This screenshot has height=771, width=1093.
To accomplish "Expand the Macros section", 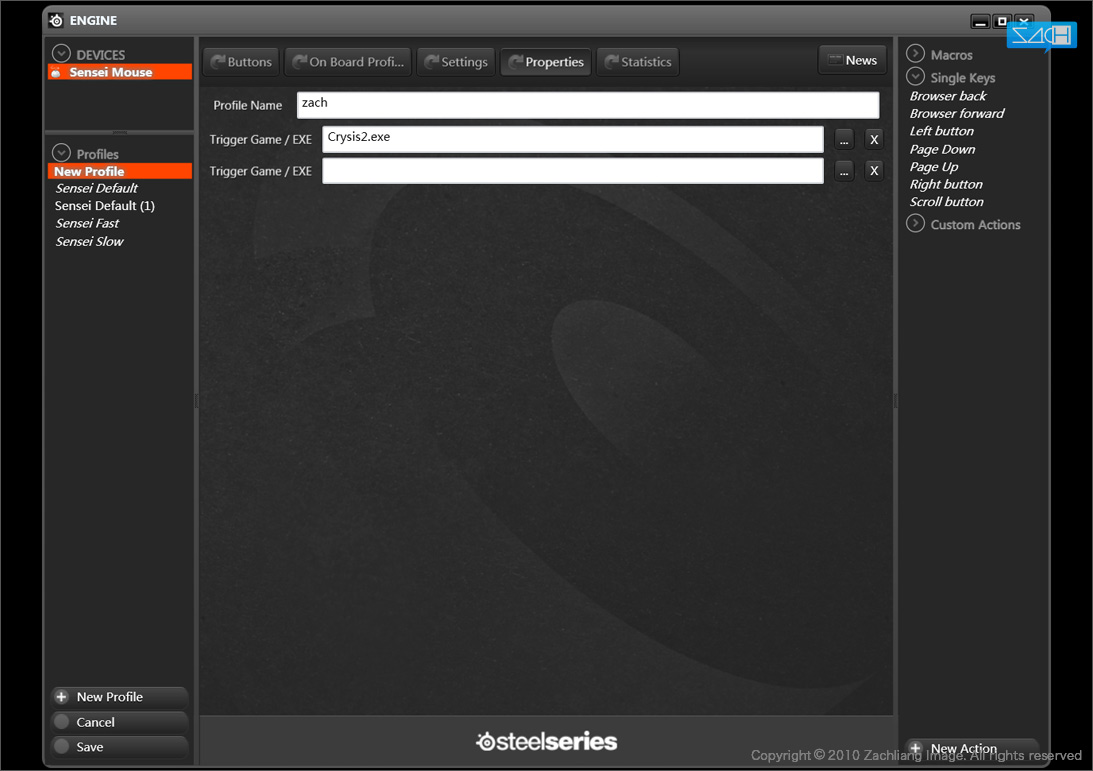I will [915, 54].
